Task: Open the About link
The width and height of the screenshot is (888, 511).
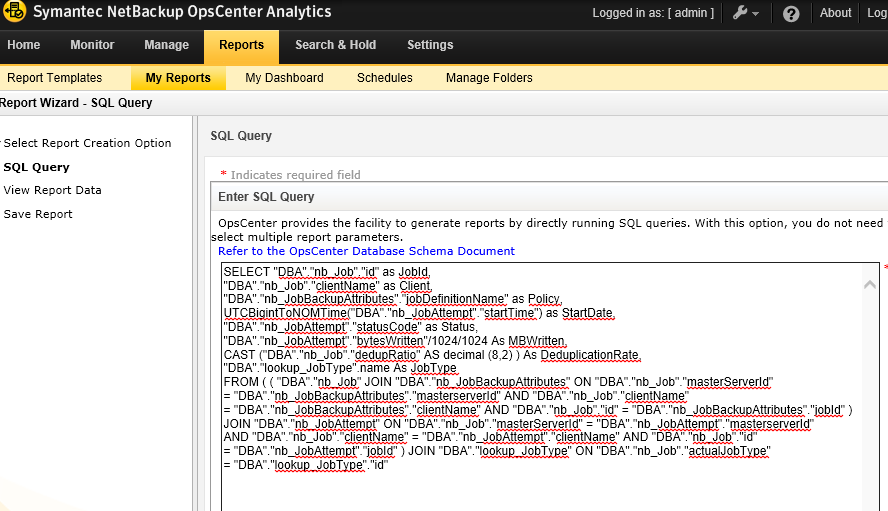Action: tap(835, 12)
